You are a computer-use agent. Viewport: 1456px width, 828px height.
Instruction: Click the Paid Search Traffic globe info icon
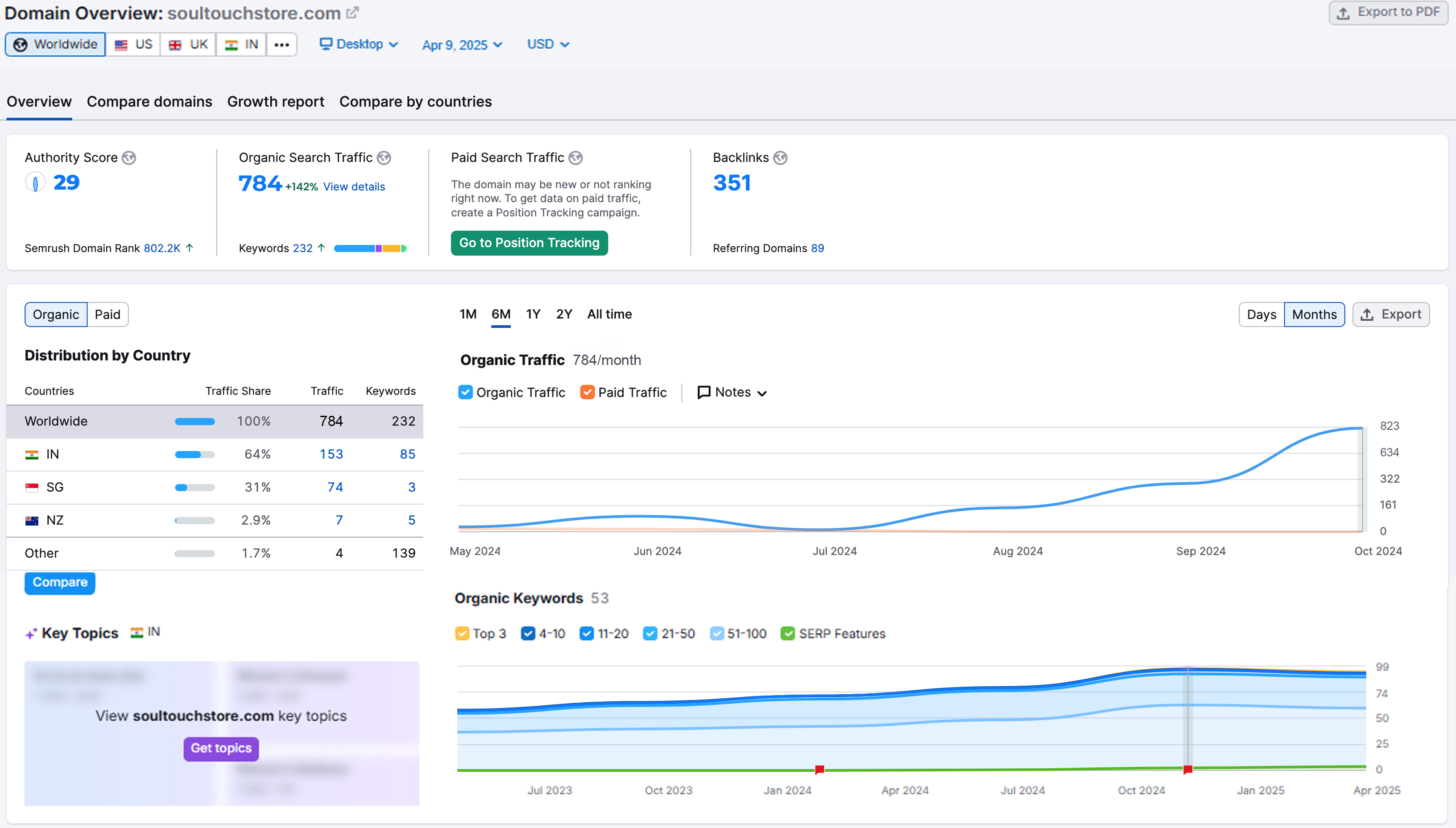[576, 157]
